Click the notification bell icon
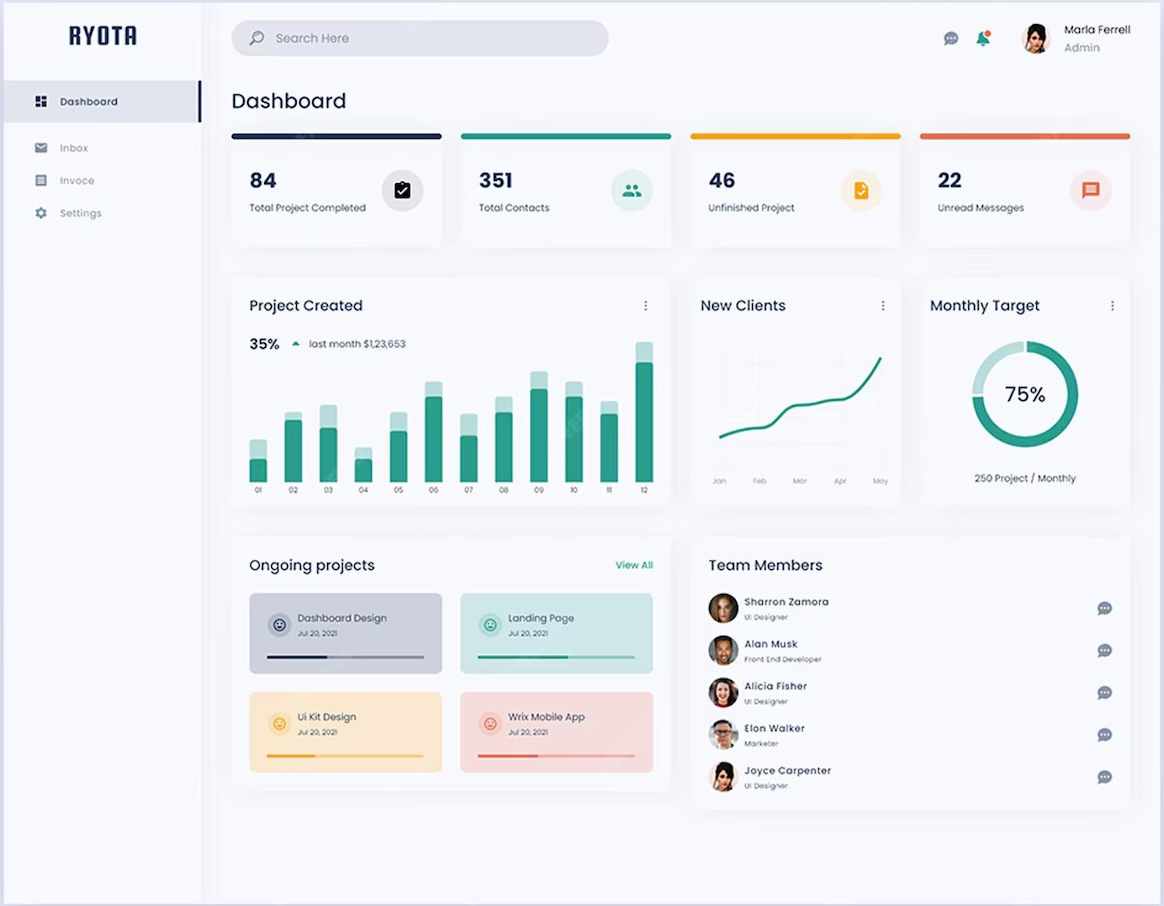Image resolution: width=1164 pixels, height=906 pixels. coord(982,39)
